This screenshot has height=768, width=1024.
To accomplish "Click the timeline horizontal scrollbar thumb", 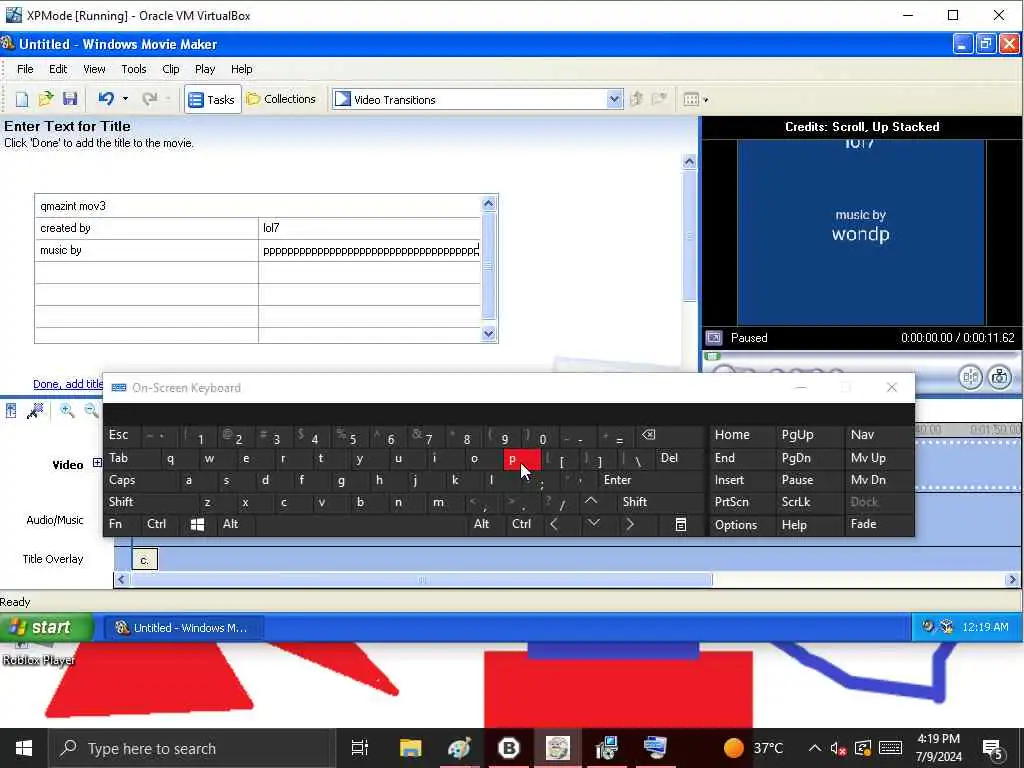I will pyautogui.click(x=422, y=580).
